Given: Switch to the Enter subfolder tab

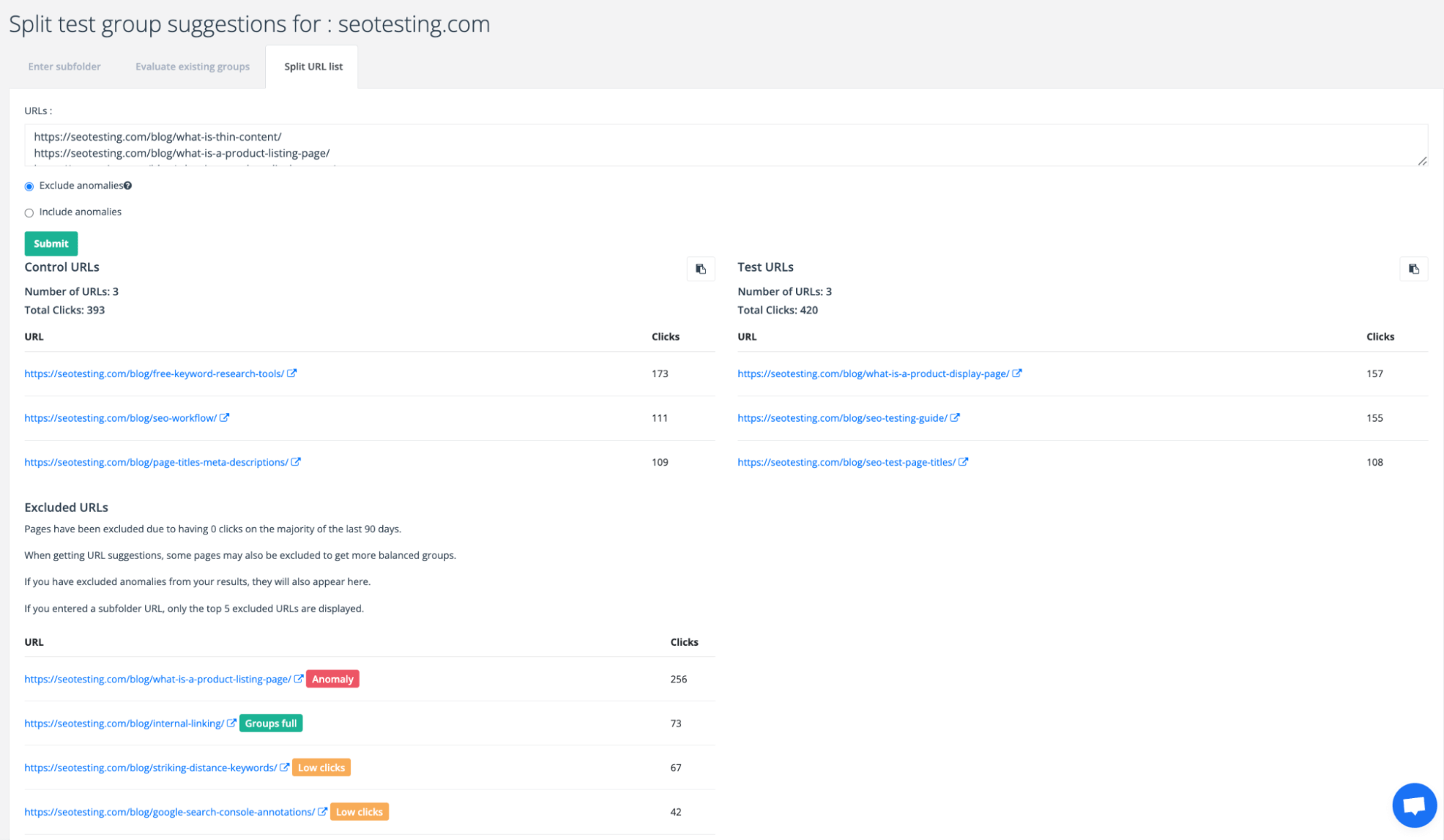Looking at the screenshot, I should pyautogui.click(x=64, y=66).
